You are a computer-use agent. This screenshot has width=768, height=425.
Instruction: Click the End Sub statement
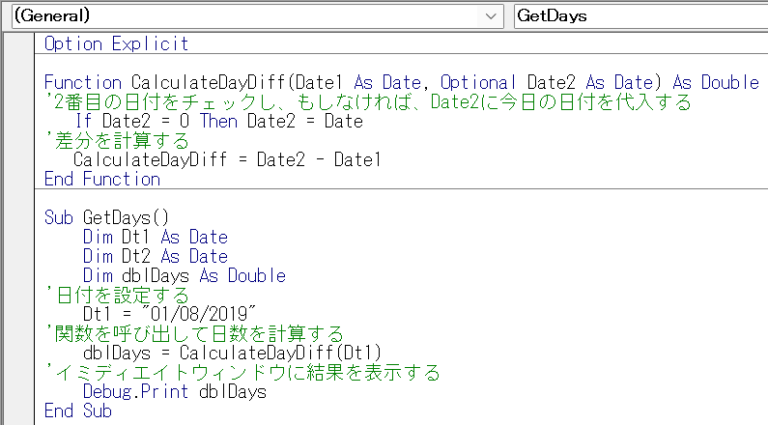(78, 411)
